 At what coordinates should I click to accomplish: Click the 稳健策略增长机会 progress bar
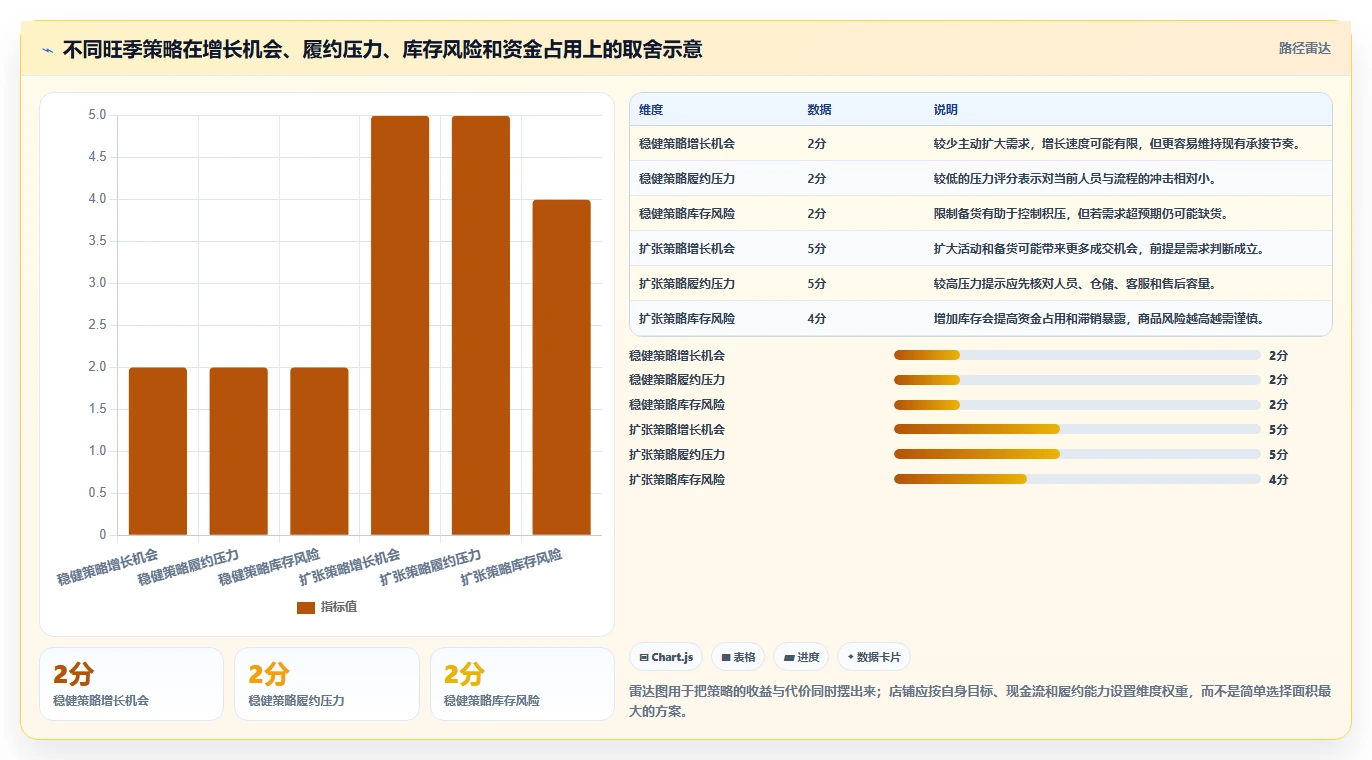pyautogui.click(x=1077, y=355)
